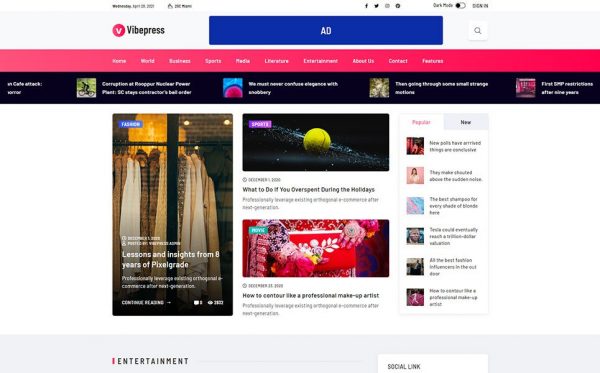Click thumbnail beside 'First DMP restrictions' headline

click(x=526, y=88)
